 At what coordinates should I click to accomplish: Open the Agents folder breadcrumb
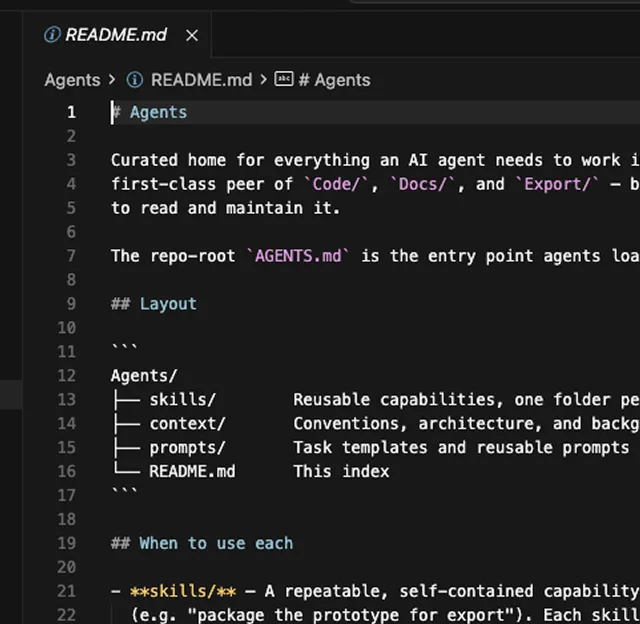(x=73, y=80)
